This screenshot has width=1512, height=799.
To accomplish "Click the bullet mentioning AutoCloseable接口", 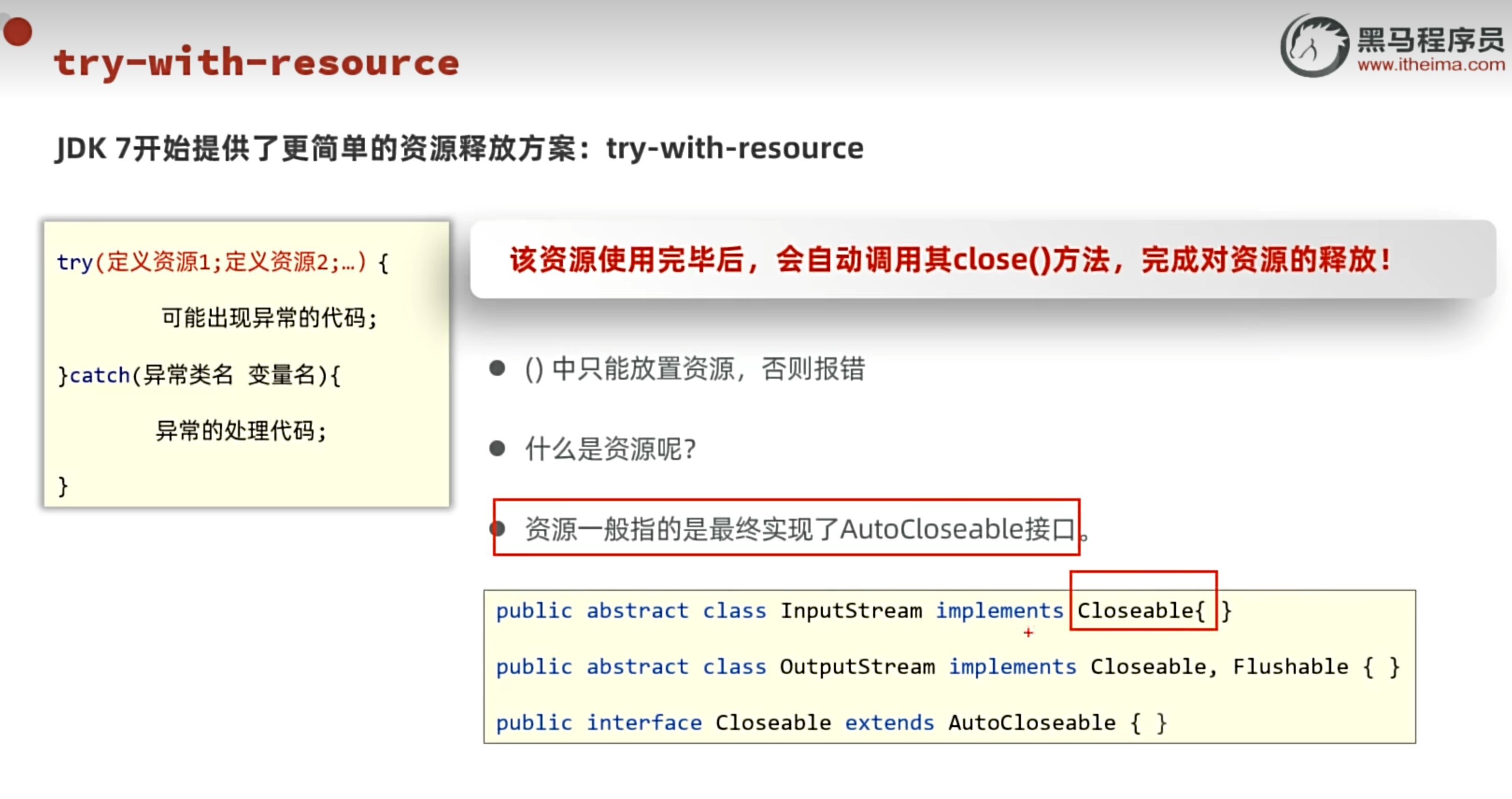I will pyautogui.click(x=807, y=529).
